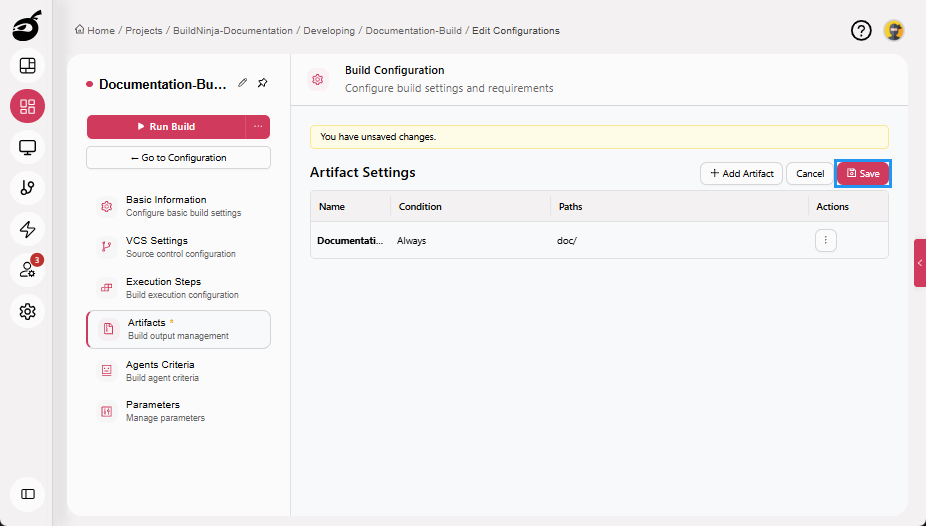Open BuildNinja-Documentation breadcrumb
The image size is (926, 526).
click(233, 30)
